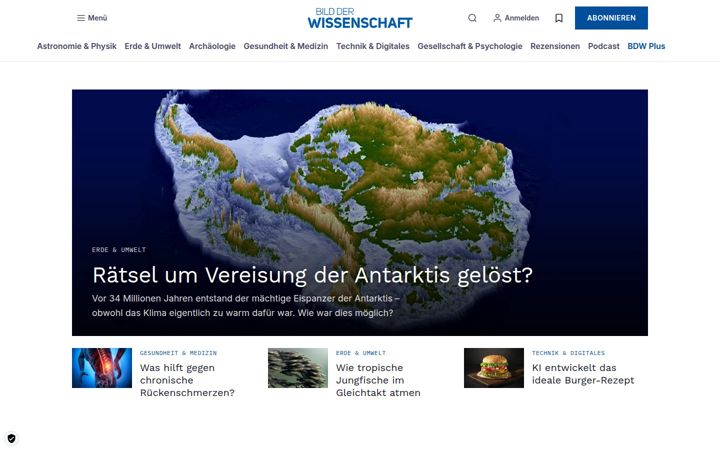Click TECHNIK & DIGITALES category label
The width and height of the screenshot is (720, 450).
click(x=568, y=353)
